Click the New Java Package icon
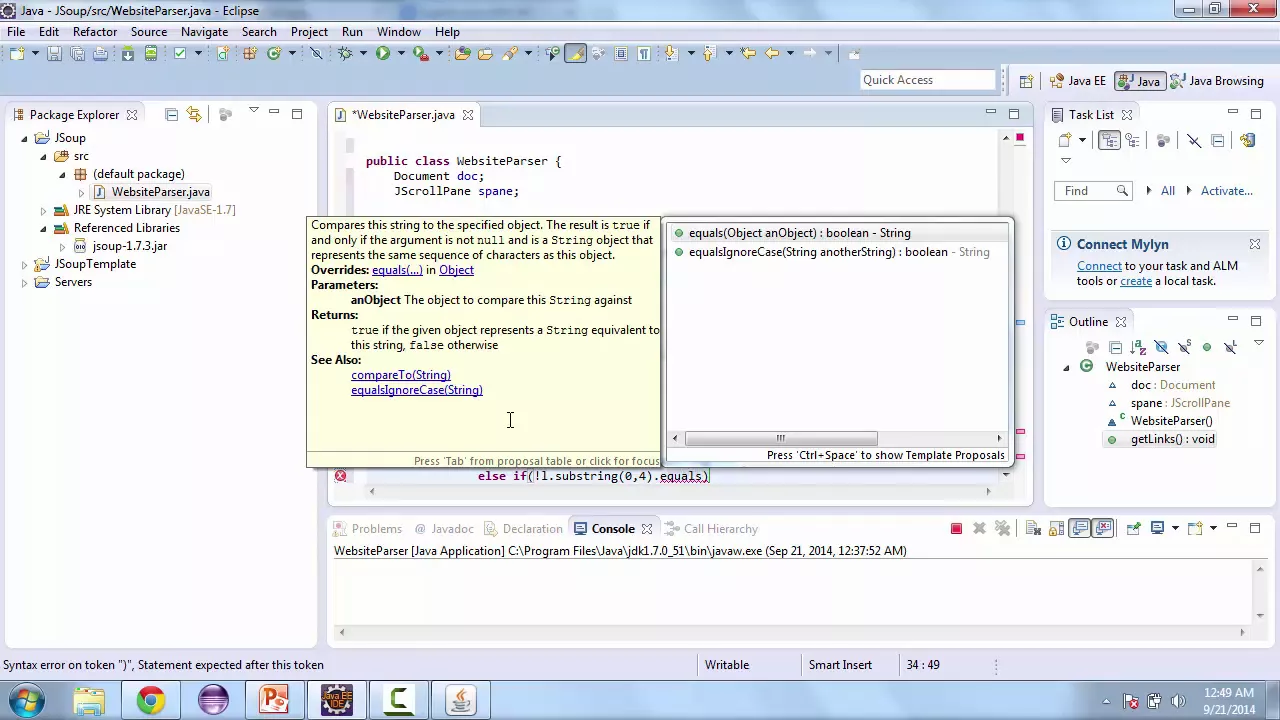The height and width of the screenshot is (720, 1280). pos(249,53)
